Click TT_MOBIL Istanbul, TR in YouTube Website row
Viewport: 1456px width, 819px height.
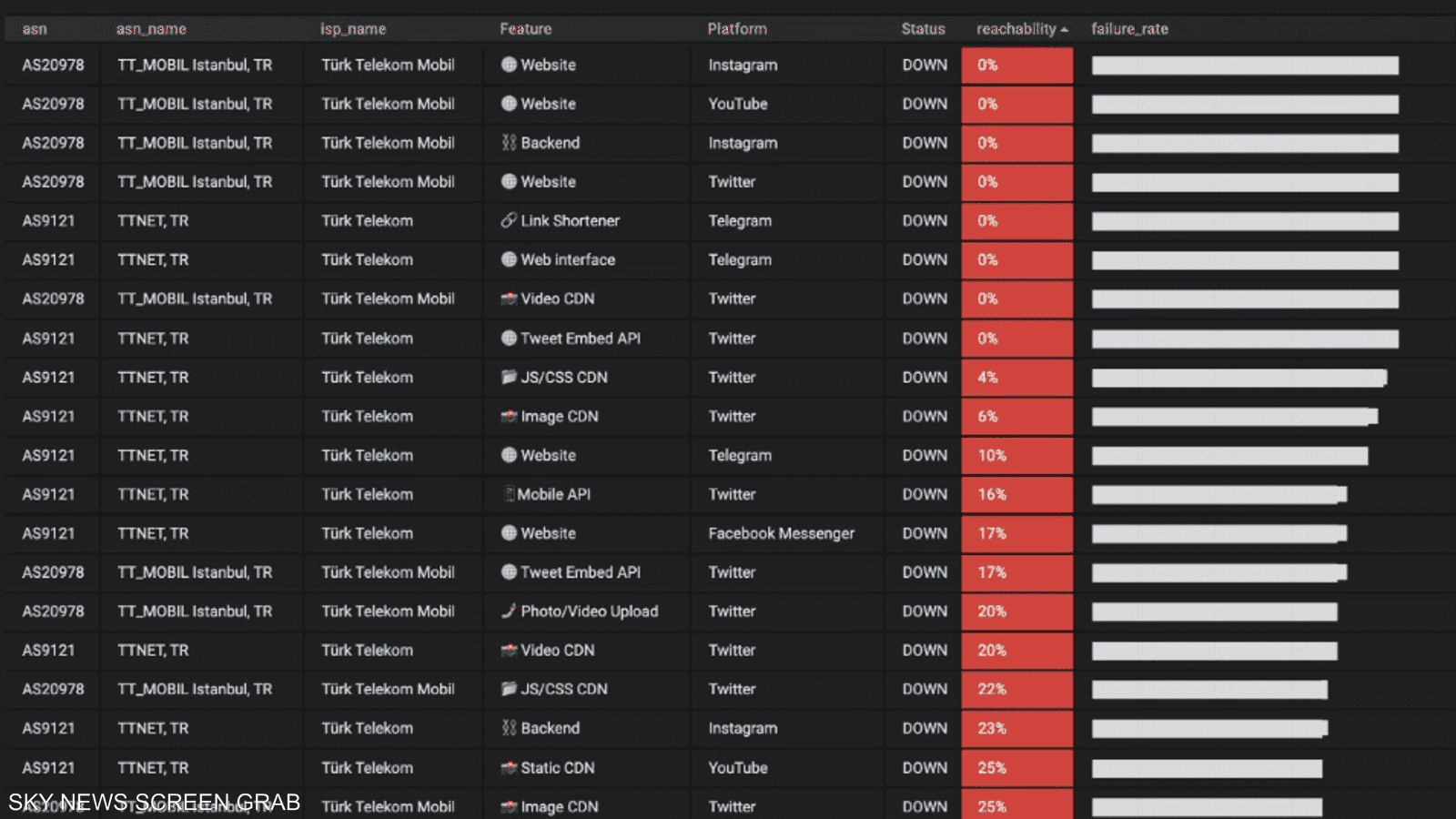coord(195,104)
